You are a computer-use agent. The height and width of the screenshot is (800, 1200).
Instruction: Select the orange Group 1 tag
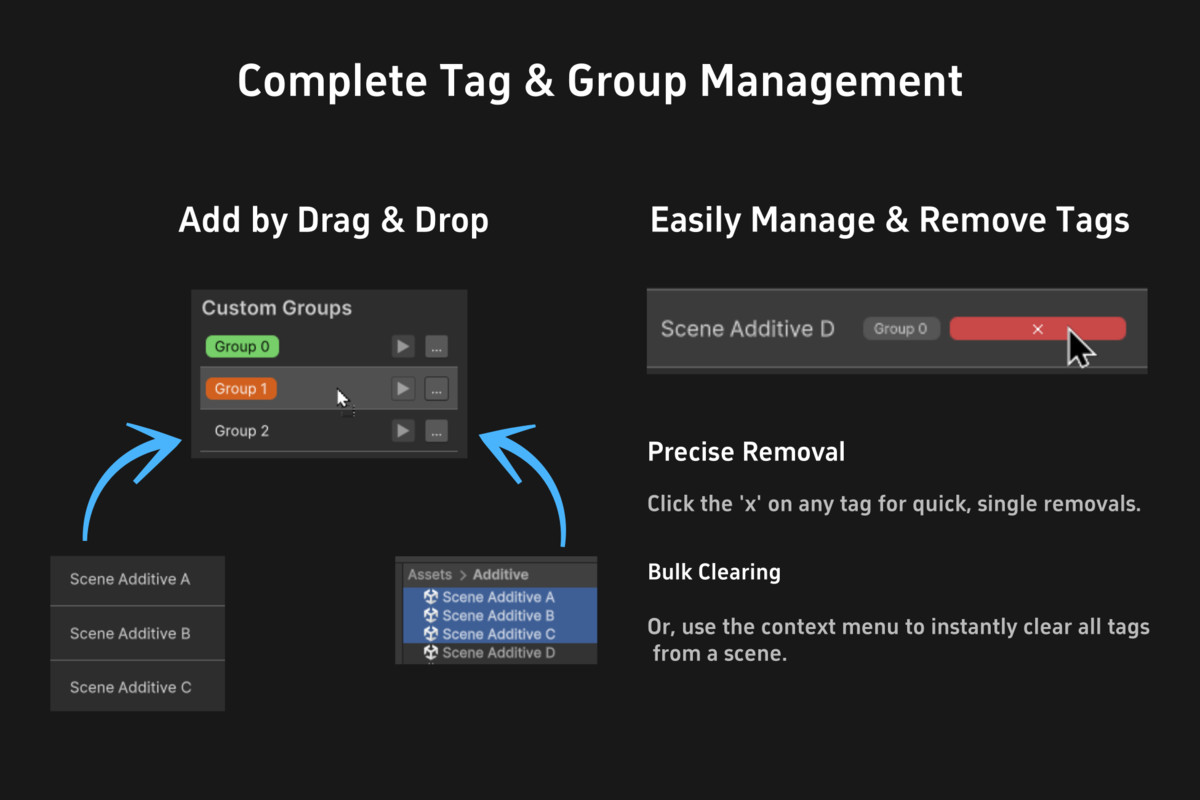click(241, 389)
